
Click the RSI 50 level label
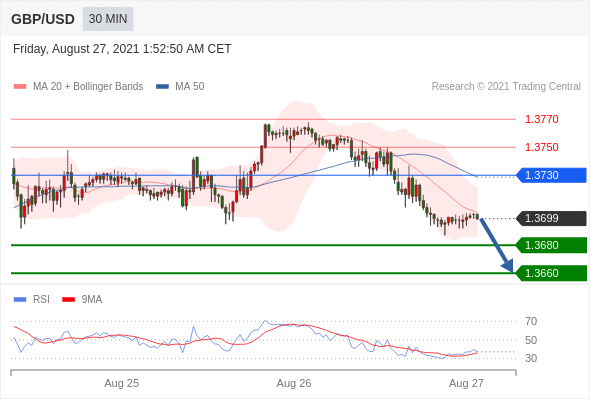tap(531, 340)
